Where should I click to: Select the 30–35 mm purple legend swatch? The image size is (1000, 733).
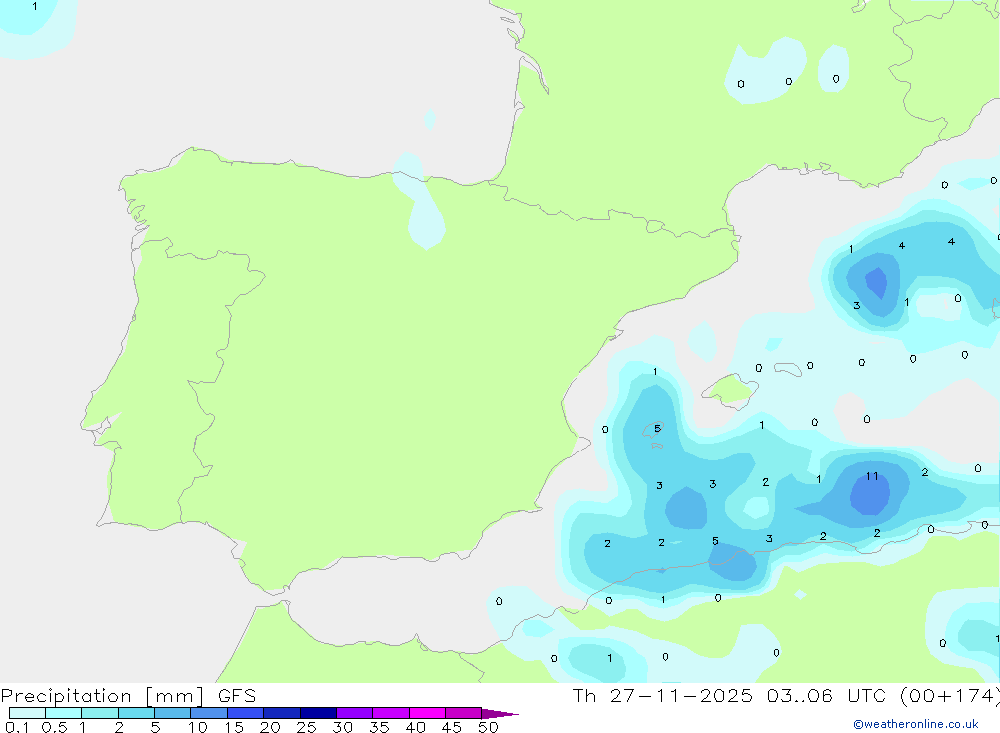(x=355, y=713)
